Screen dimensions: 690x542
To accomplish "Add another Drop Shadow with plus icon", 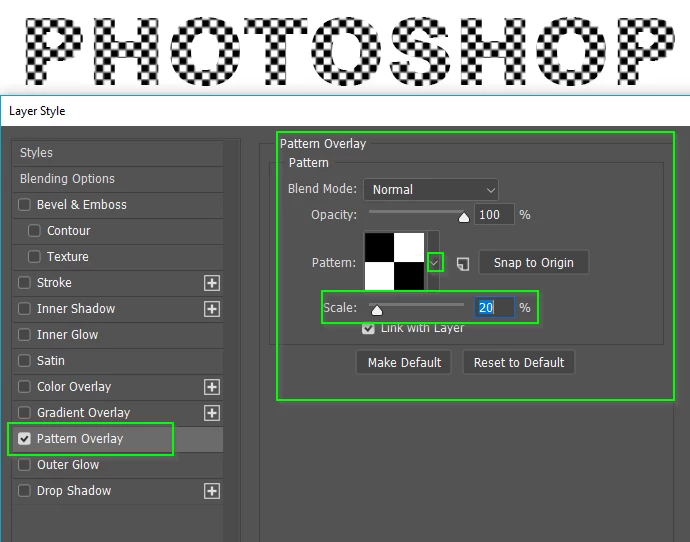I will [212, 491].
